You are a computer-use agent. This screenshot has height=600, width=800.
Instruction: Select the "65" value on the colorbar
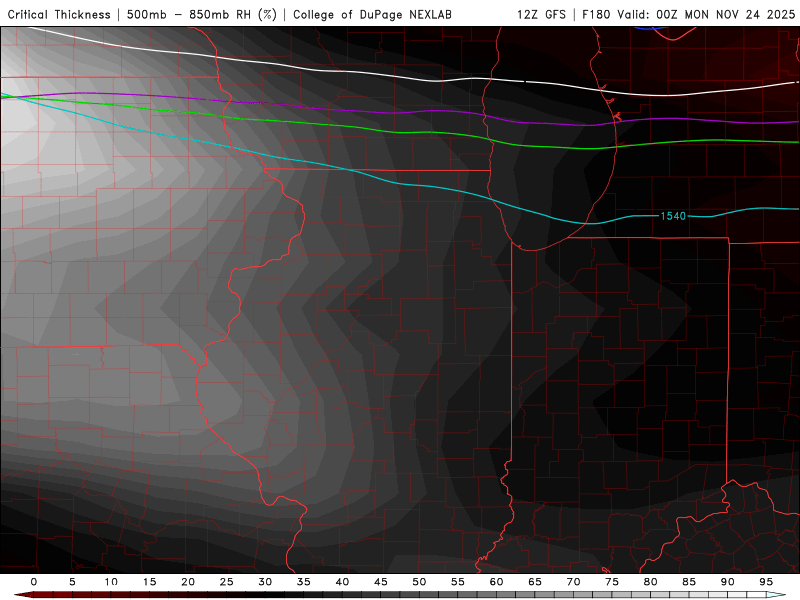tap(535, 582)
